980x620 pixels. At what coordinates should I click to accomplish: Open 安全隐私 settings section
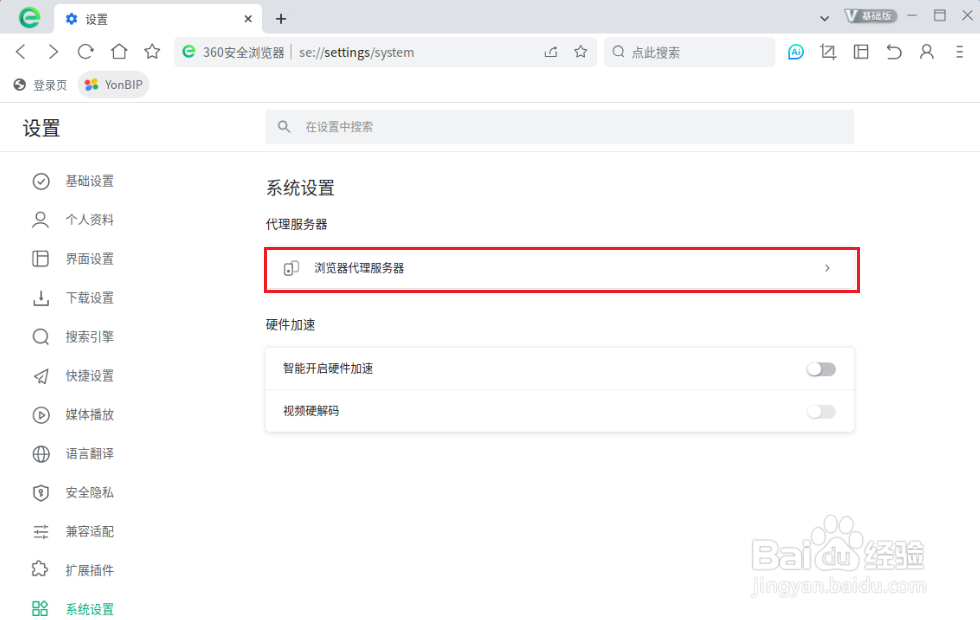point(73,492)
